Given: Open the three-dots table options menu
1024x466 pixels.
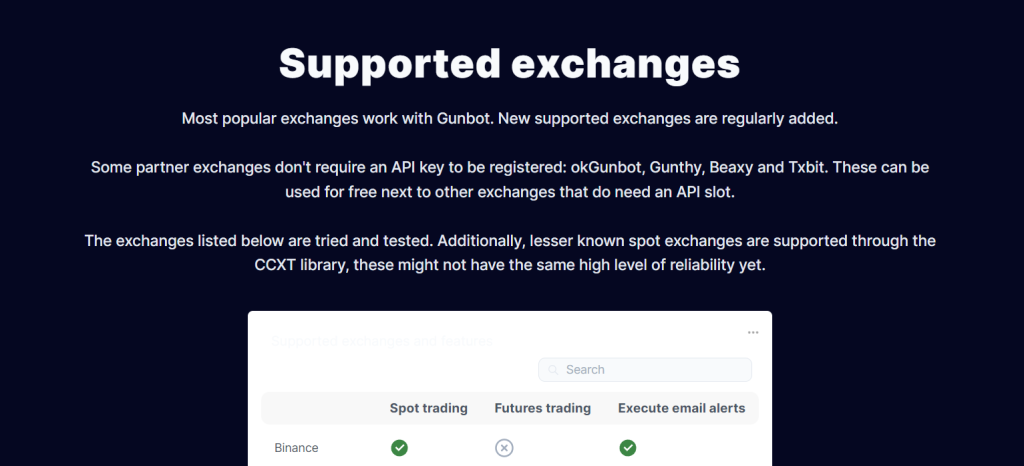Looking at the screenshot, I should tap(753, 332).
